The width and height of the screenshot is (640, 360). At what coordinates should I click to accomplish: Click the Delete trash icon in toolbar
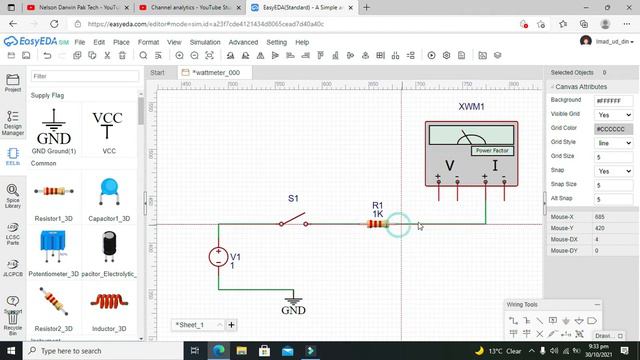122,56
